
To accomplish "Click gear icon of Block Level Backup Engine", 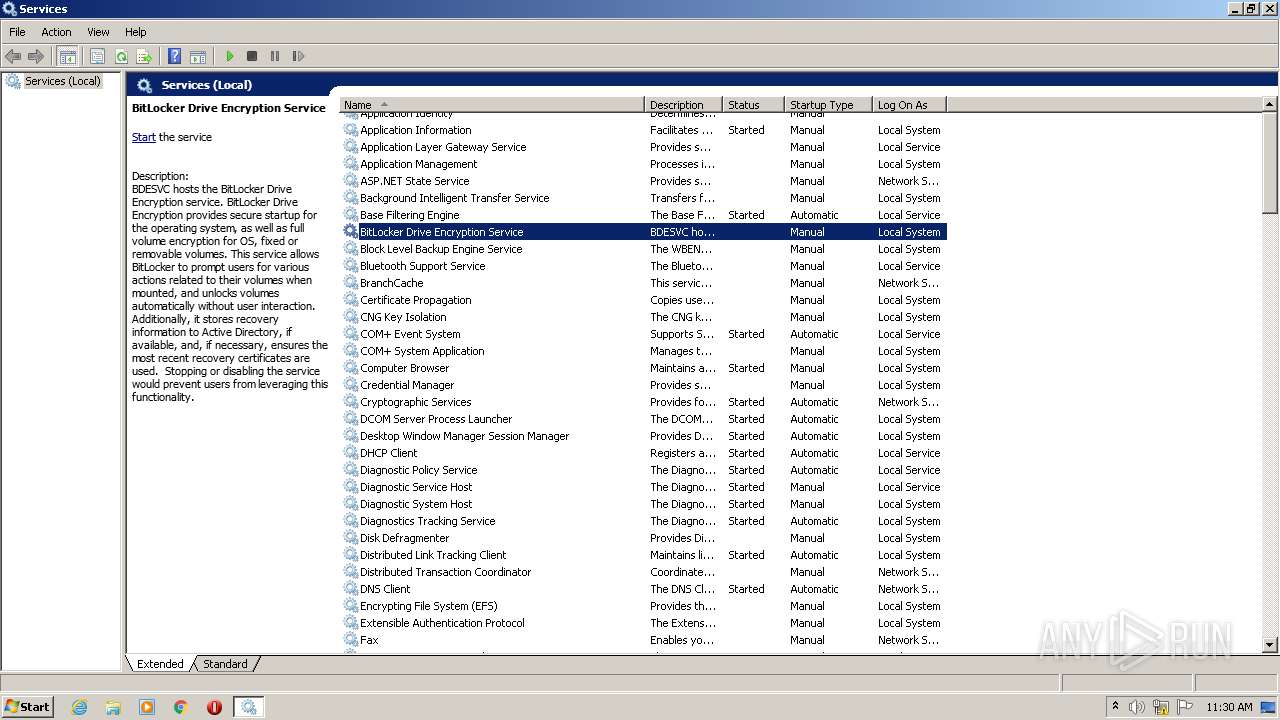I will coord(351,249).
